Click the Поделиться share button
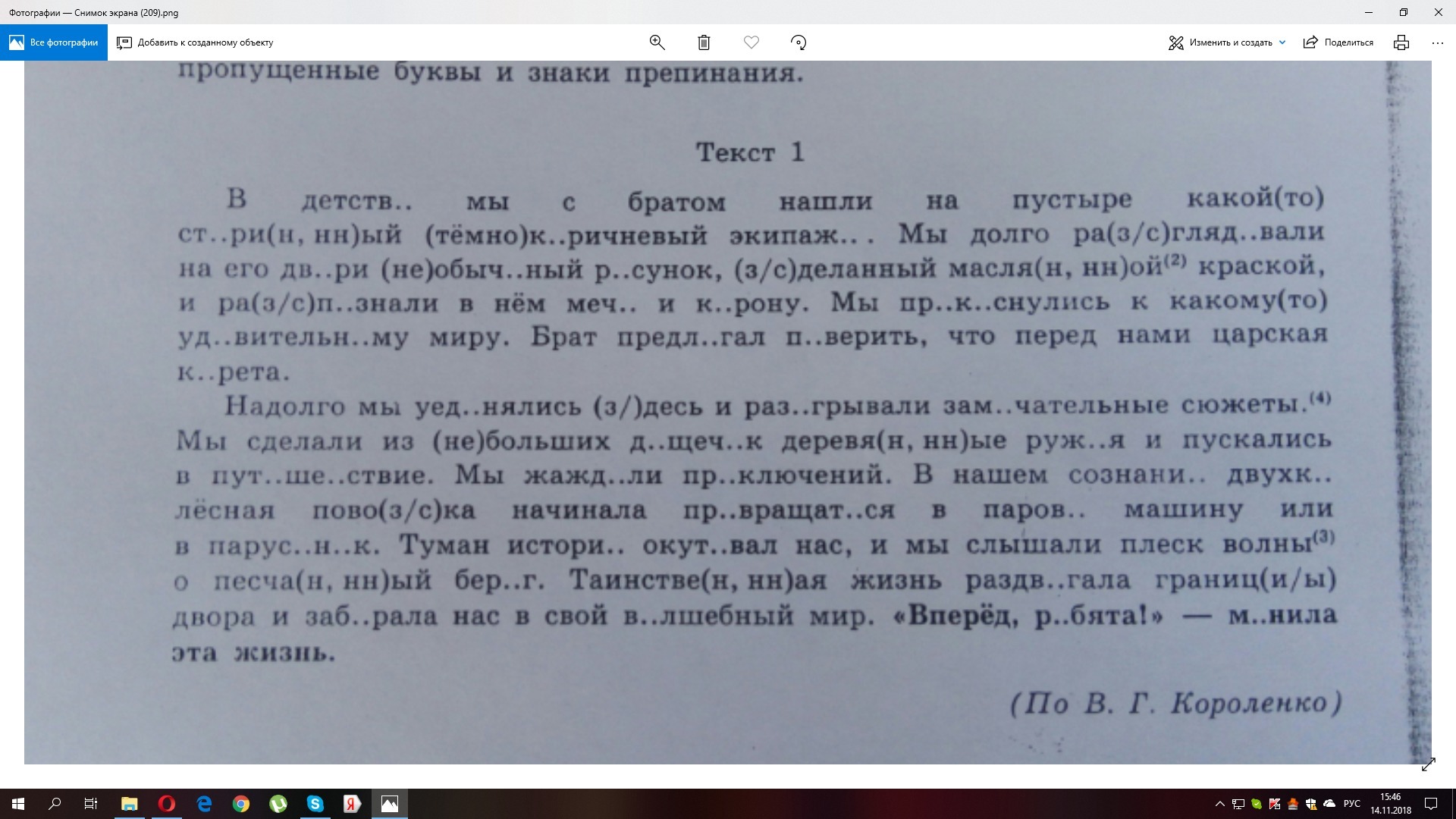This screenshot has height=819, width=1456. point(1338,42)
